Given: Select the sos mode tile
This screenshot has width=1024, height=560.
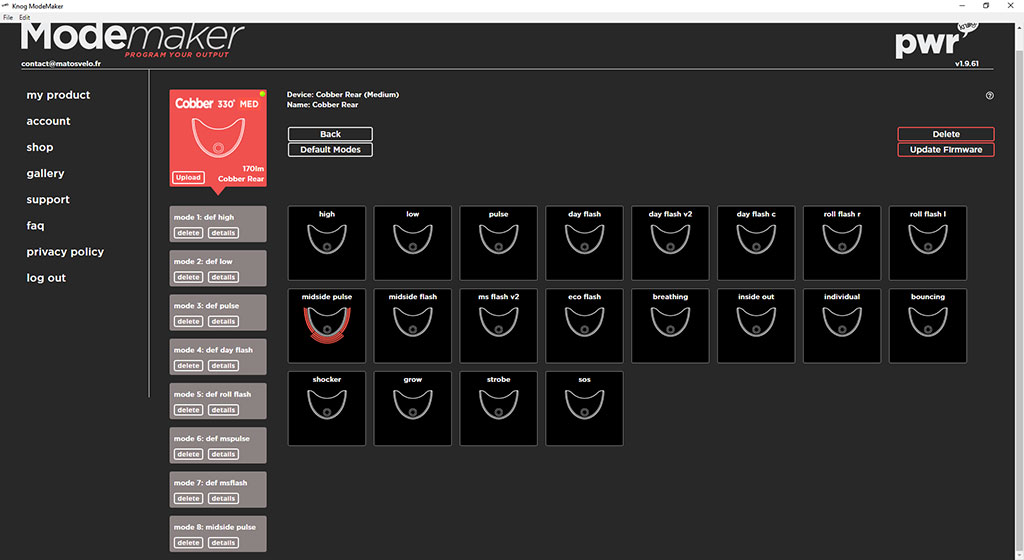Looking at the screenshot, I should pos(584,409).
